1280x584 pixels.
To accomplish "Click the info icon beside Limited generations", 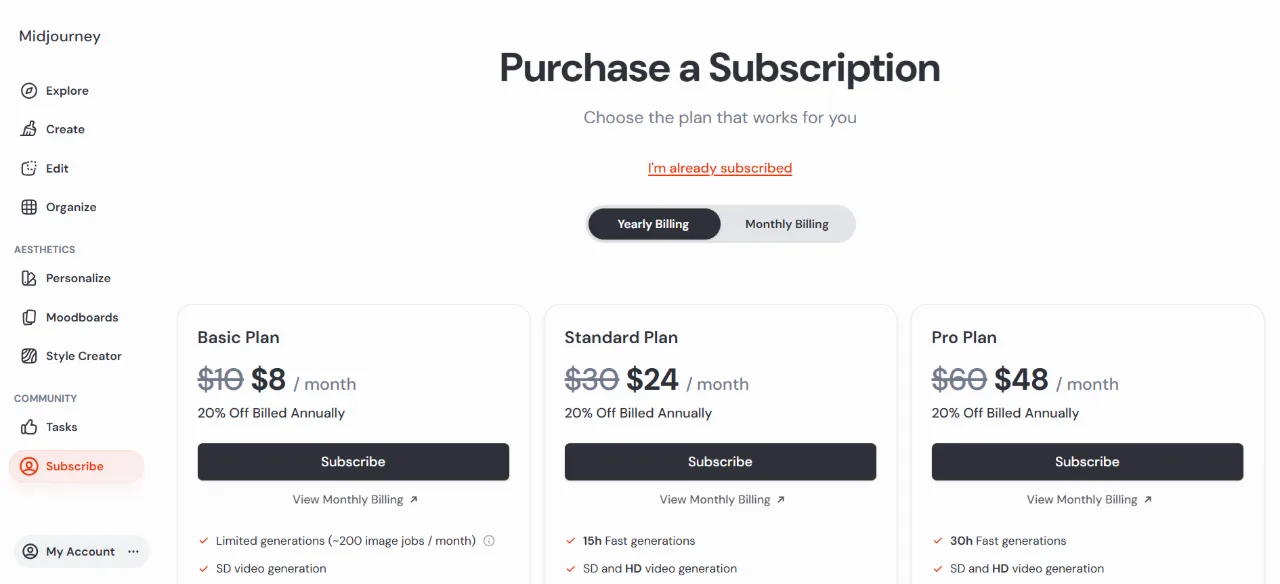I will point(489,541).
